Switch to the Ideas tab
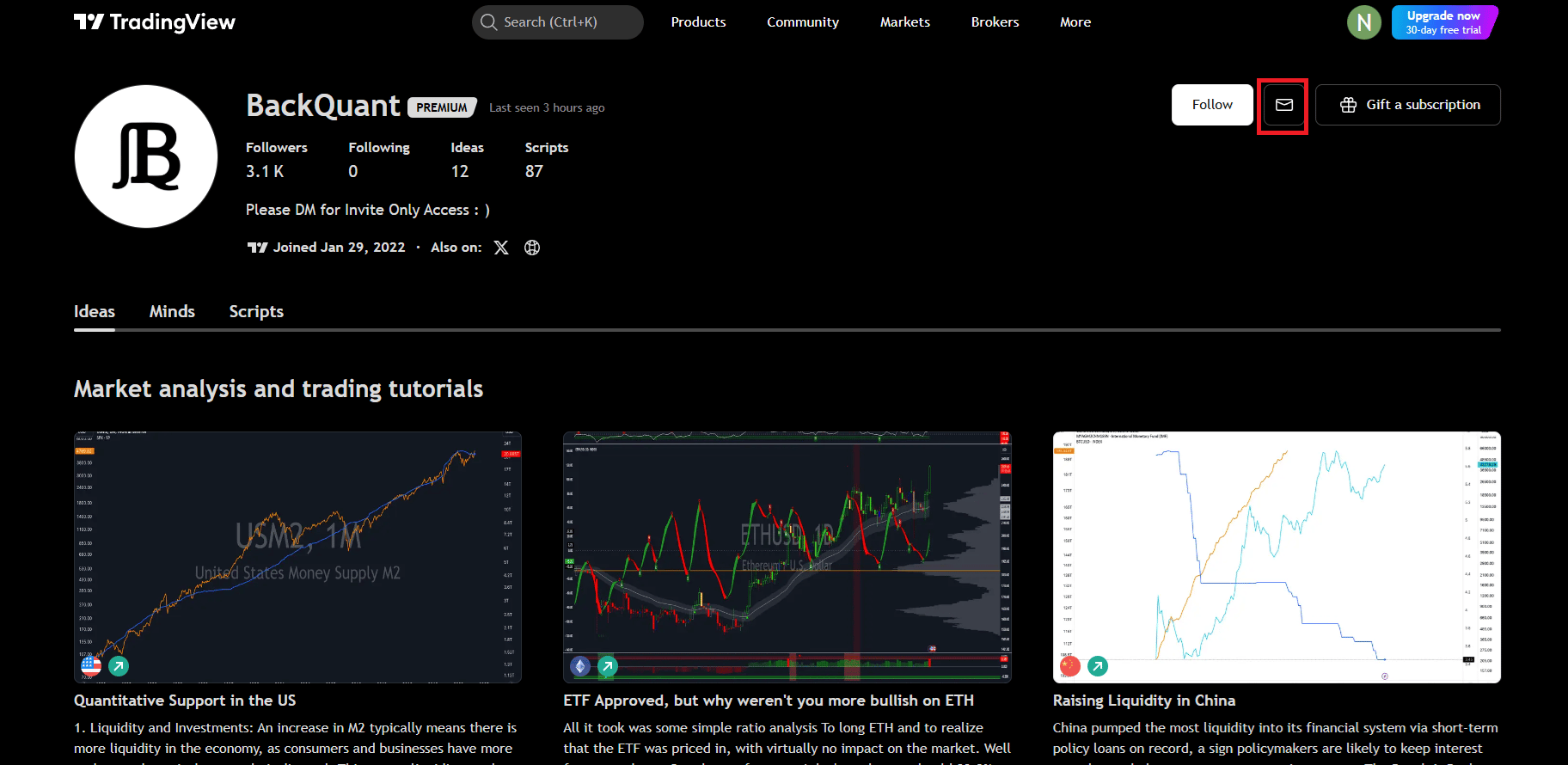This screenshot has height=765, width=1568. pyautogui.click(x=95, y=311)
